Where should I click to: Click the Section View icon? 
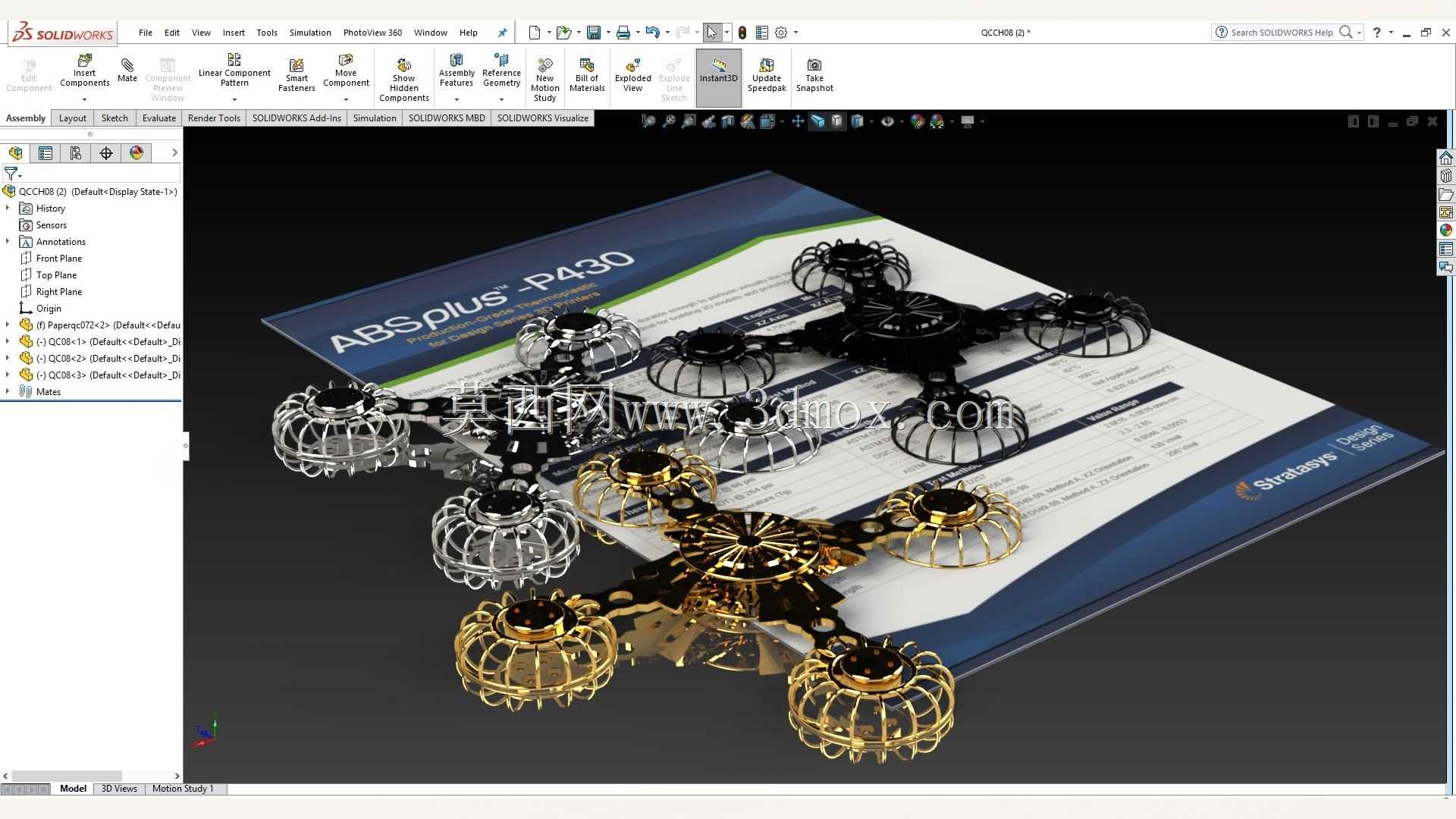pos(727,121)
